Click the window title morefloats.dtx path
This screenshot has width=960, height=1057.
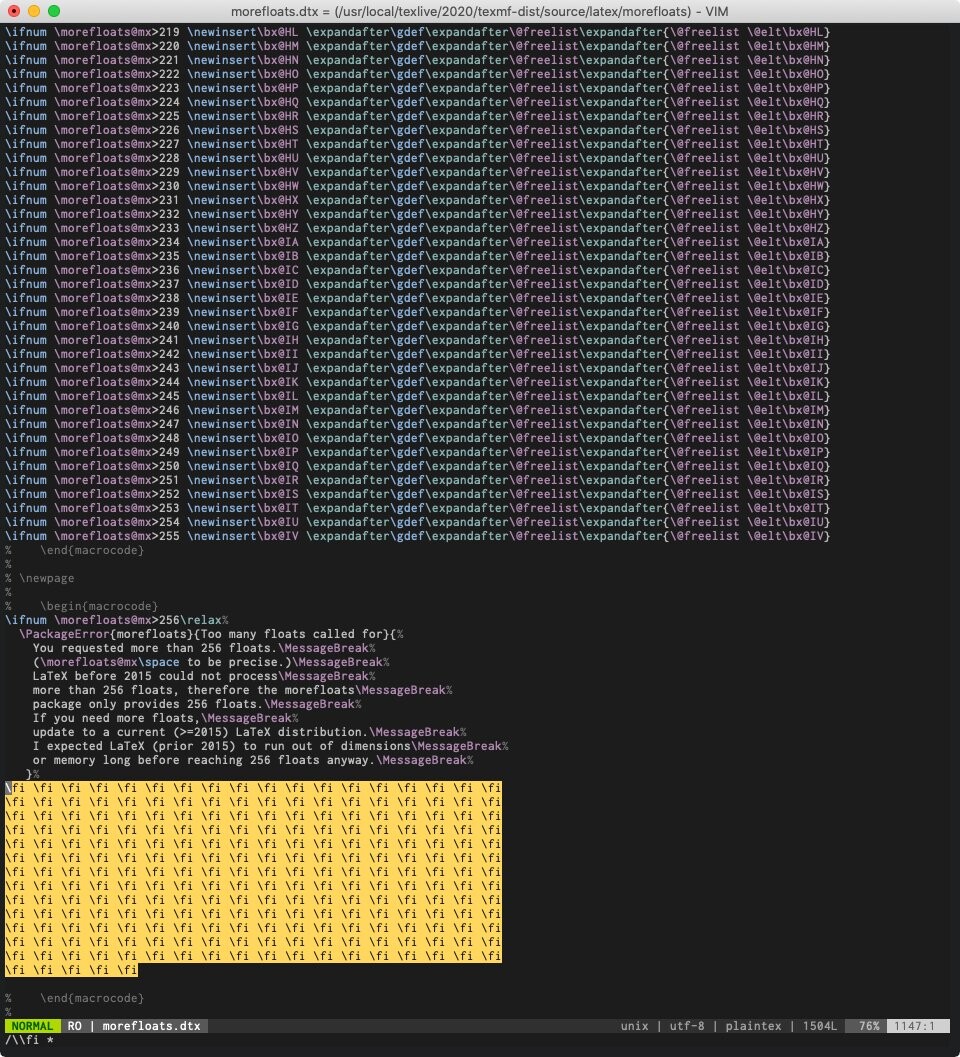(479, 11)
